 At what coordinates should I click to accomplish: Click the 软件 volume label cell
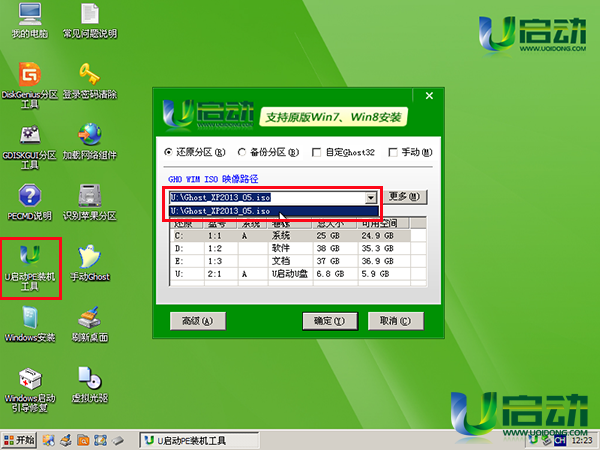281,248
